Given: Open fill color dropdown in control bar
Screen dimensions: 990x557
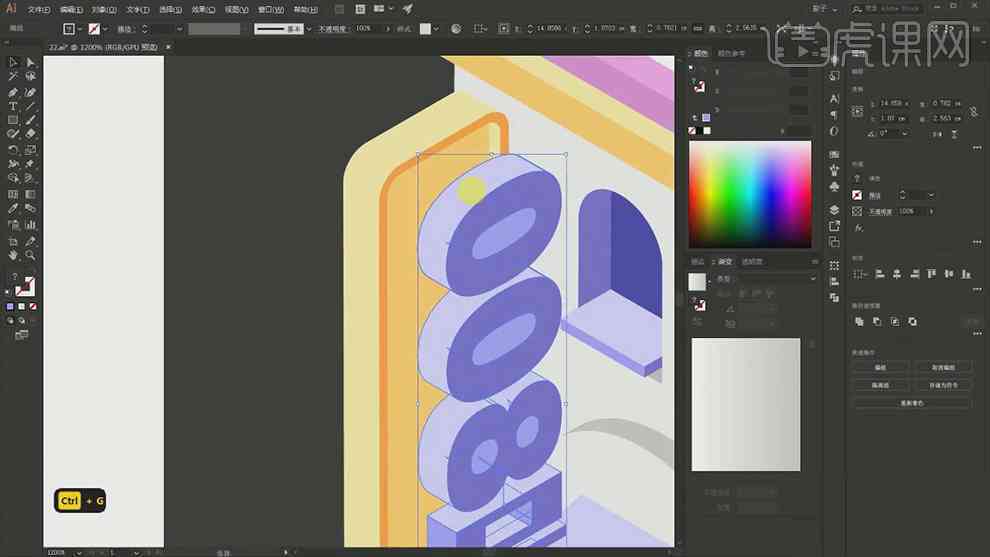Looking at the screenshot, I should click(x=80, y=29).
